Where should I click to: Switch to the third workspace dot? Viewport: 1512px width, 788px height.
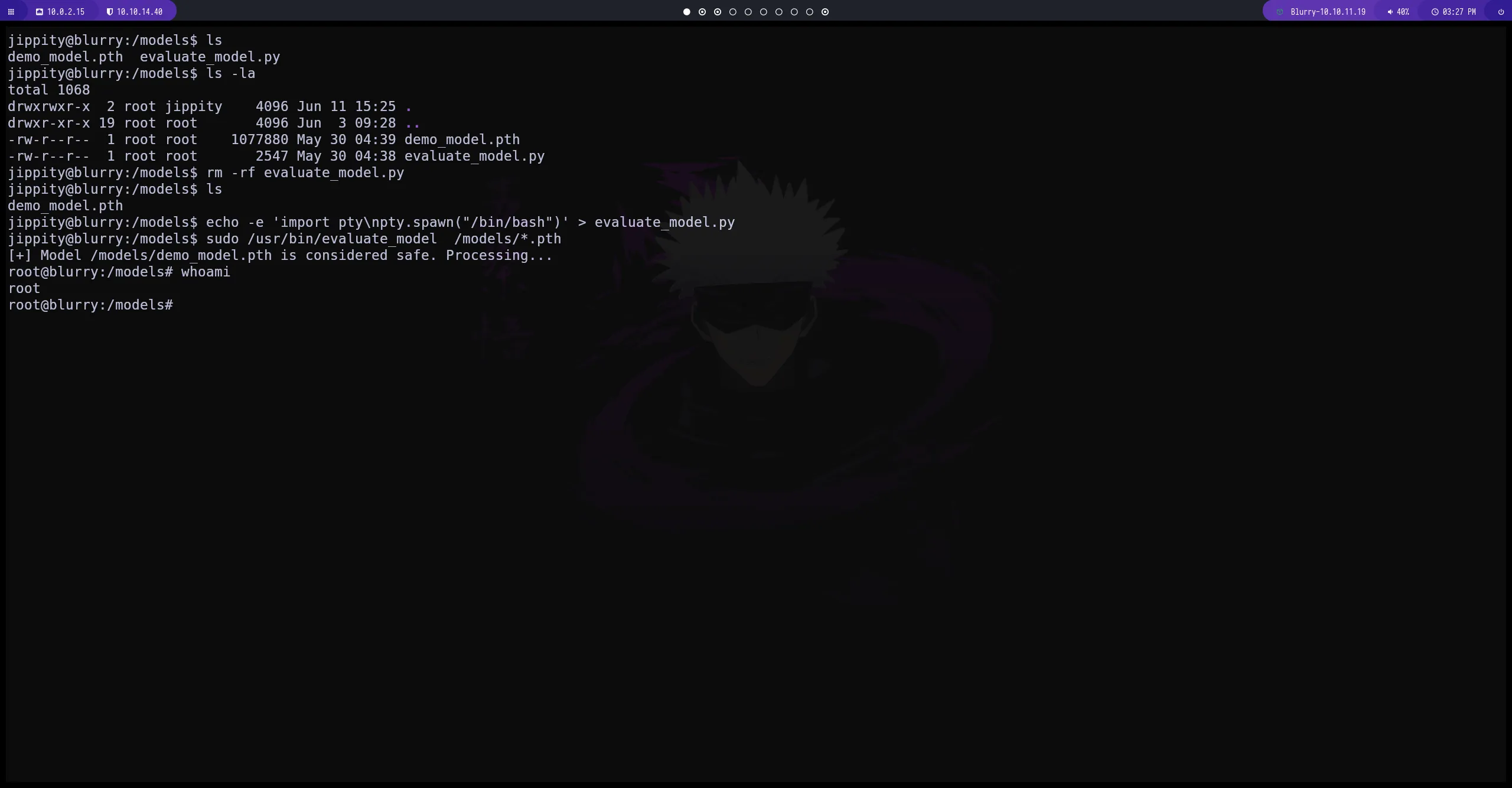pos(717,12)
